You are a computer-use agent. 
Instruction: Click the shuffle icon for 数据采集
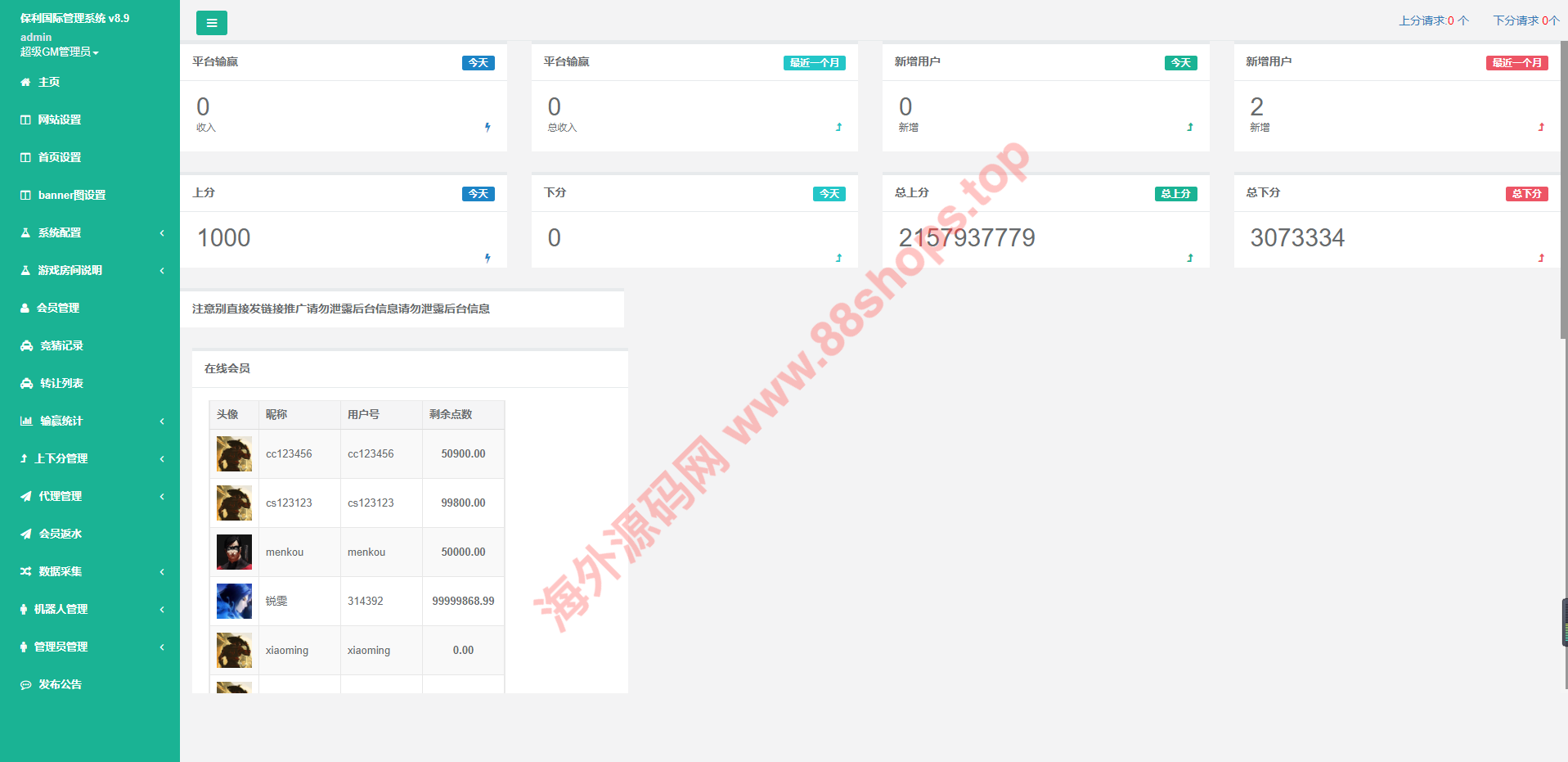coord(26,571)
